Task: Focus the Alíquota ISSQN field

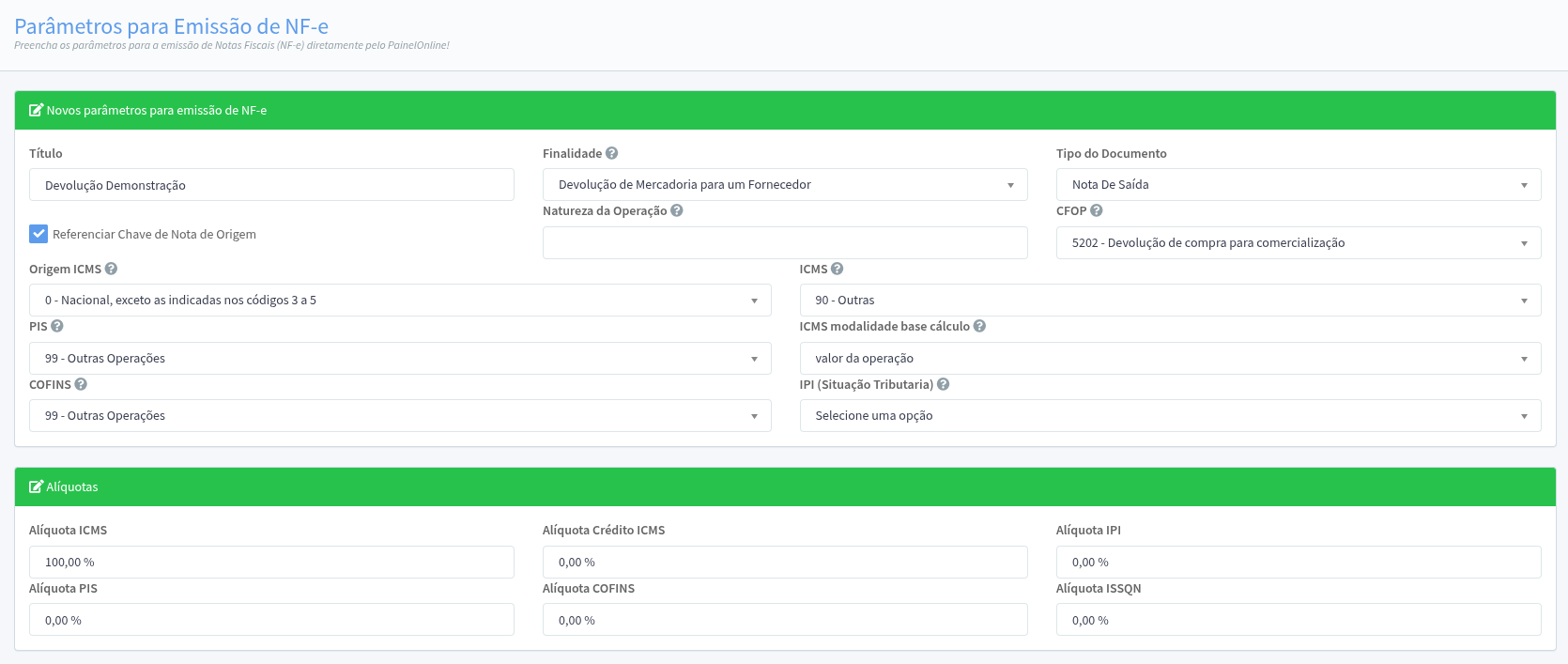Action: 1298,620
